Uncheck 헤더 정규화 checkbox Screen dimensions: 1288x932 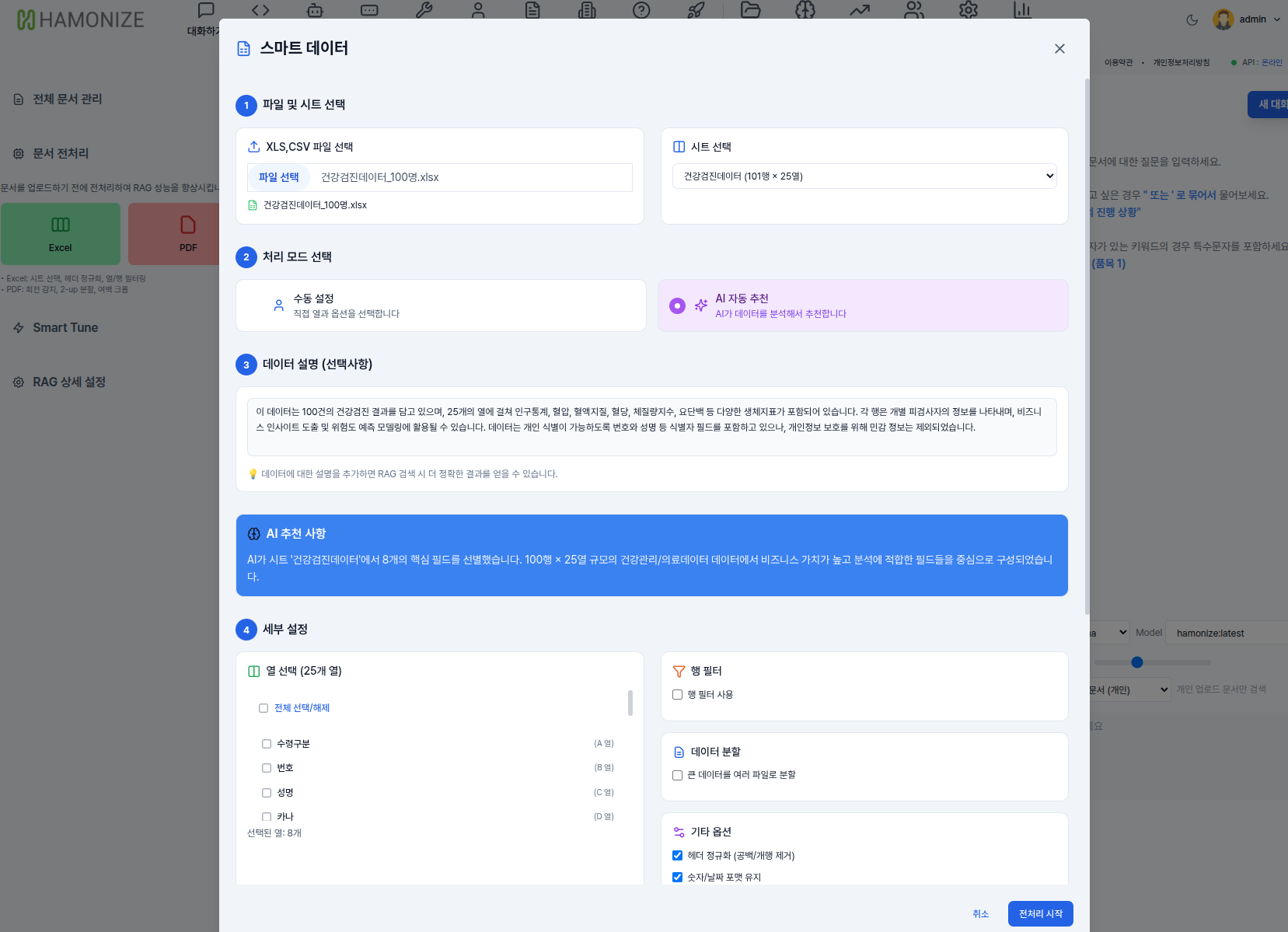(x=677, y=855)
